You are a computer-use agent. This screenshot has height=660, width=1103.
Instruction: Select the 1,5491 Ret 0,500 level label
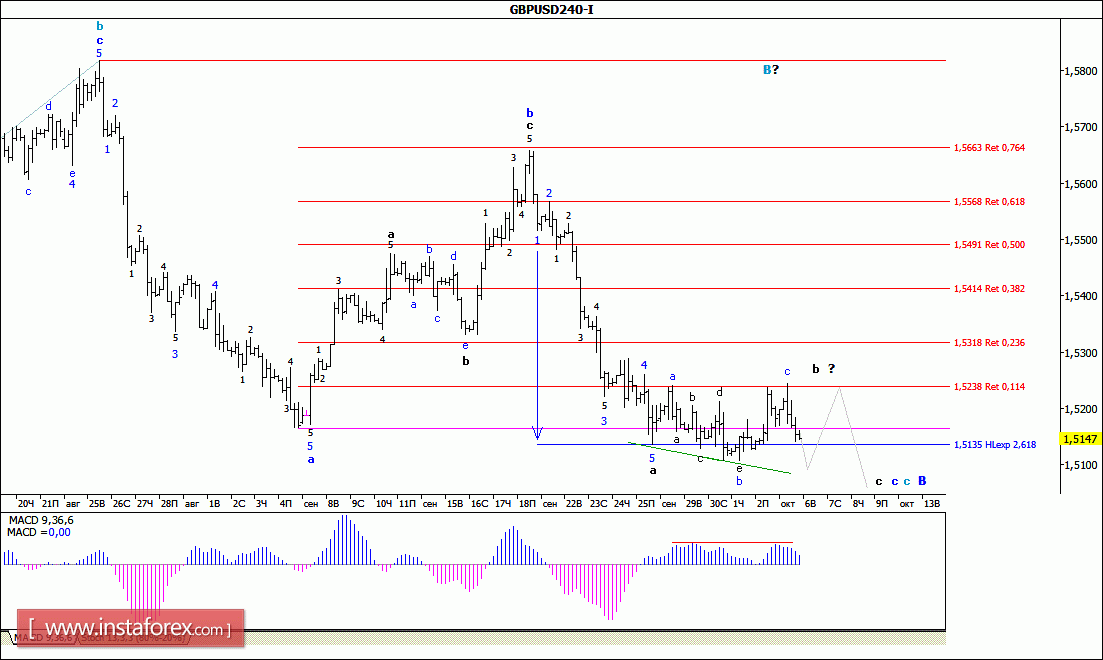989,245
